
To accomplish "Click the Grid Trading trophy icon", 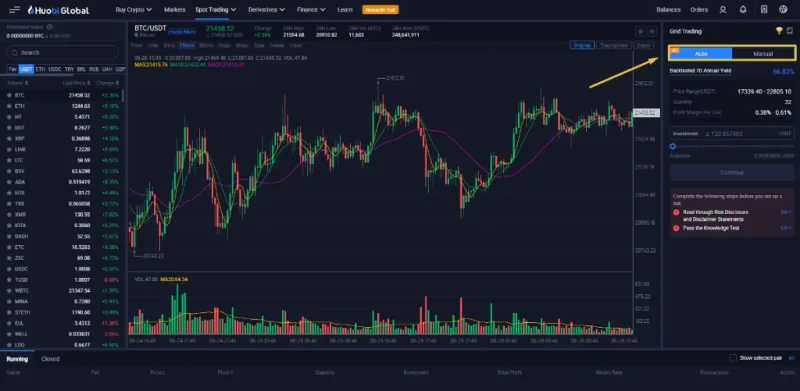I will click(779, 31).
